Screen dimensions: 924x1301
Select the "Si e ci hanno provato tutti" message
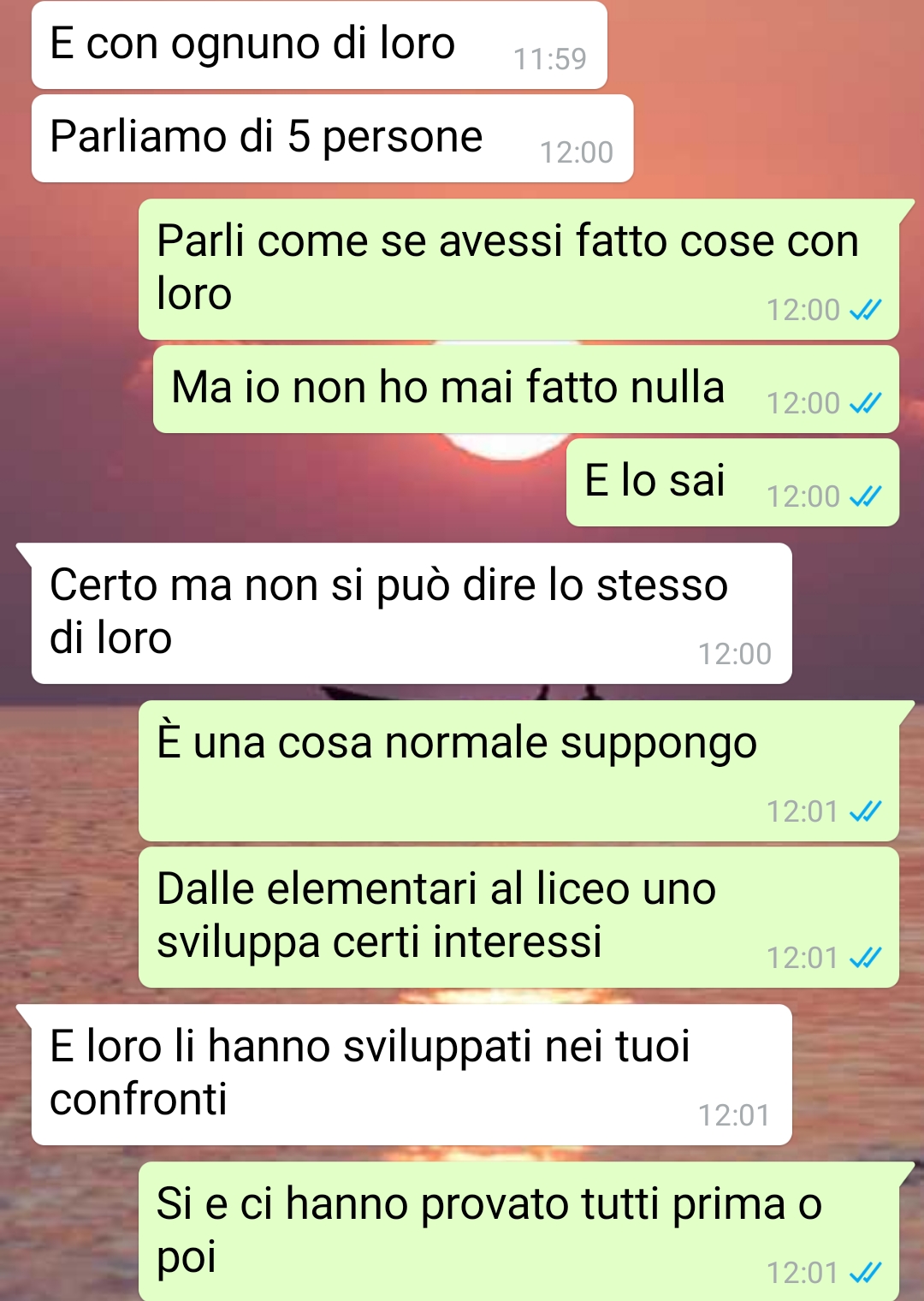pos(518,1232)
